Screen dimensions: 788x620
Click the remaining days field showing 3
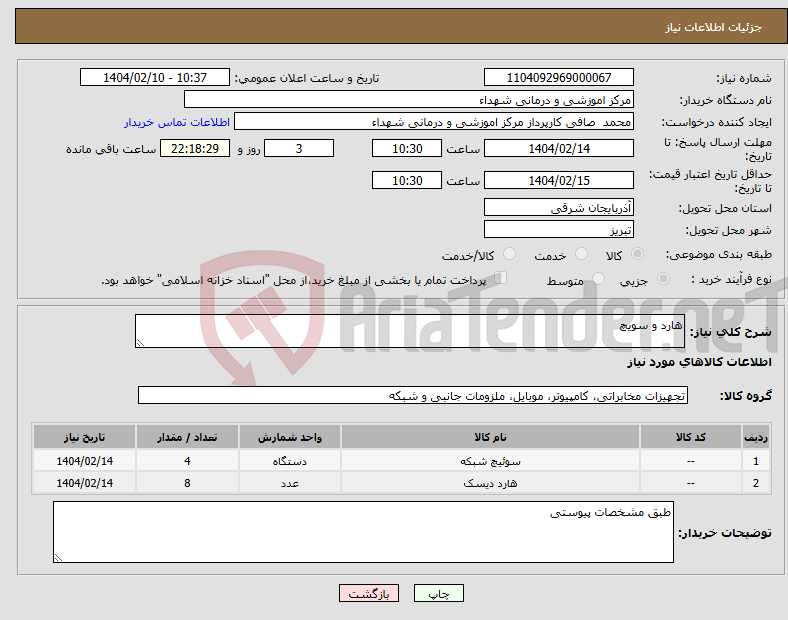click(299, 148)
